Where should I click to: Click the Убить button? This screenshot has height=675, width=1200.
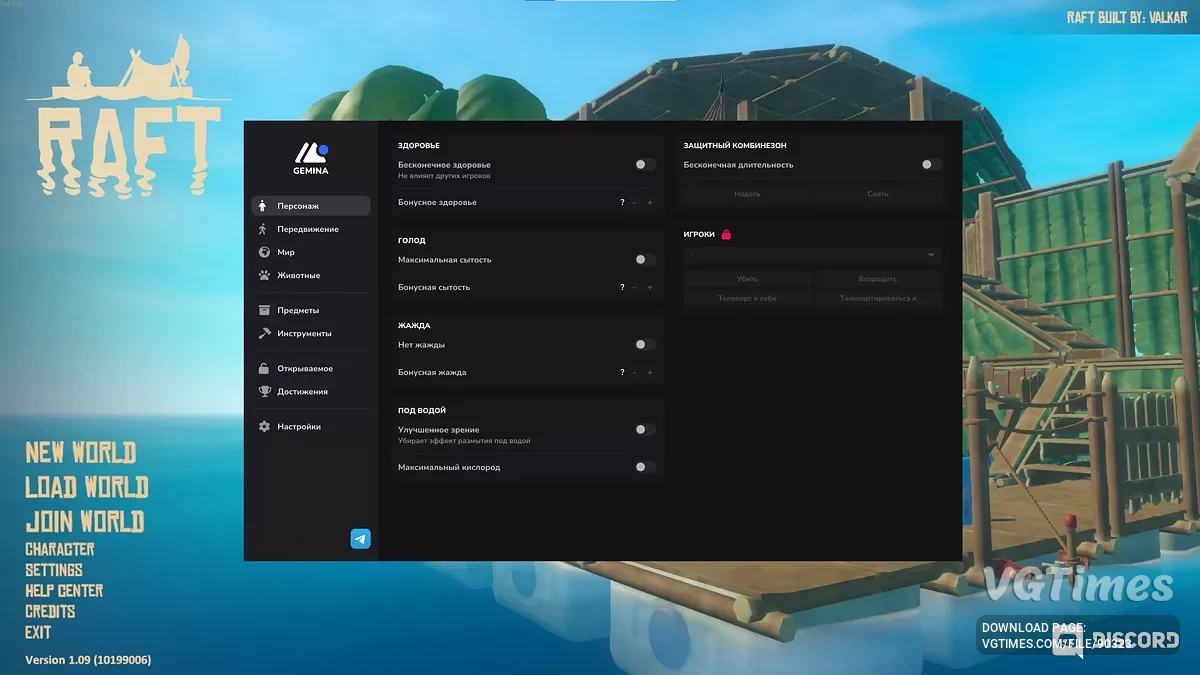(x=747, y=279)
